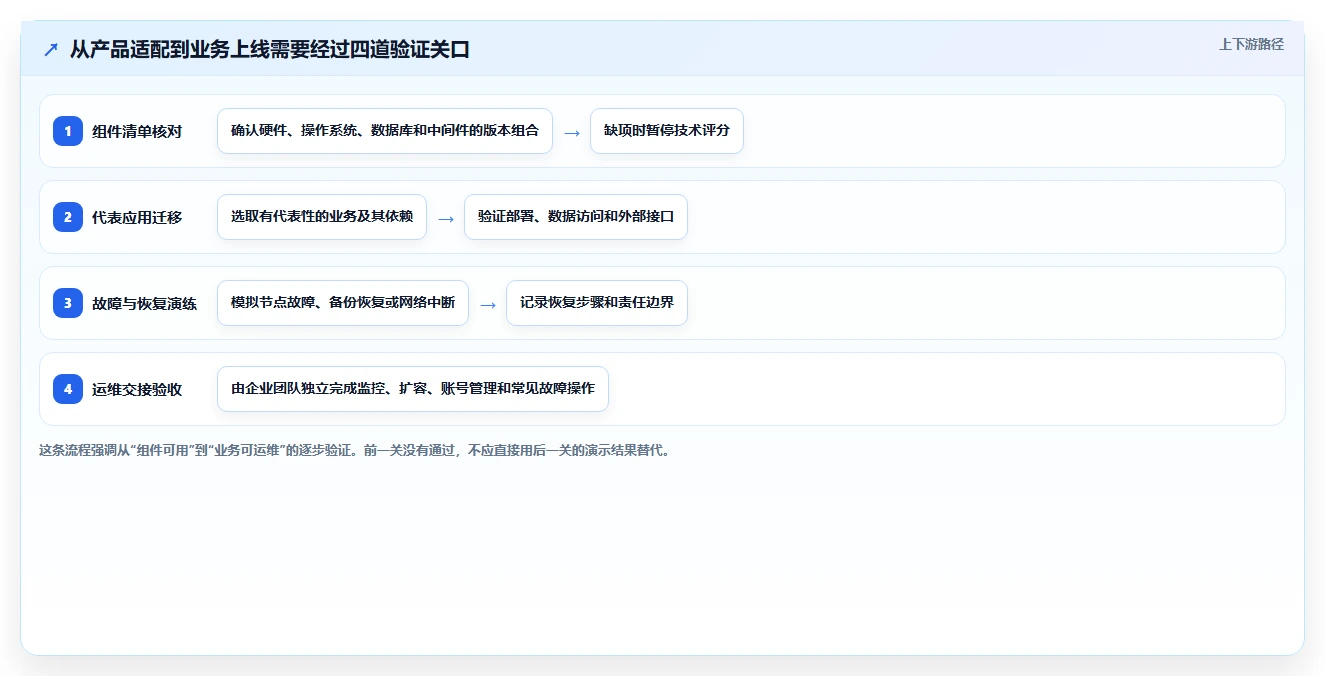Click the step 3 number badge
This screenshot has height=676, width=1325.
pyautogui.click(x=68, y=303)
